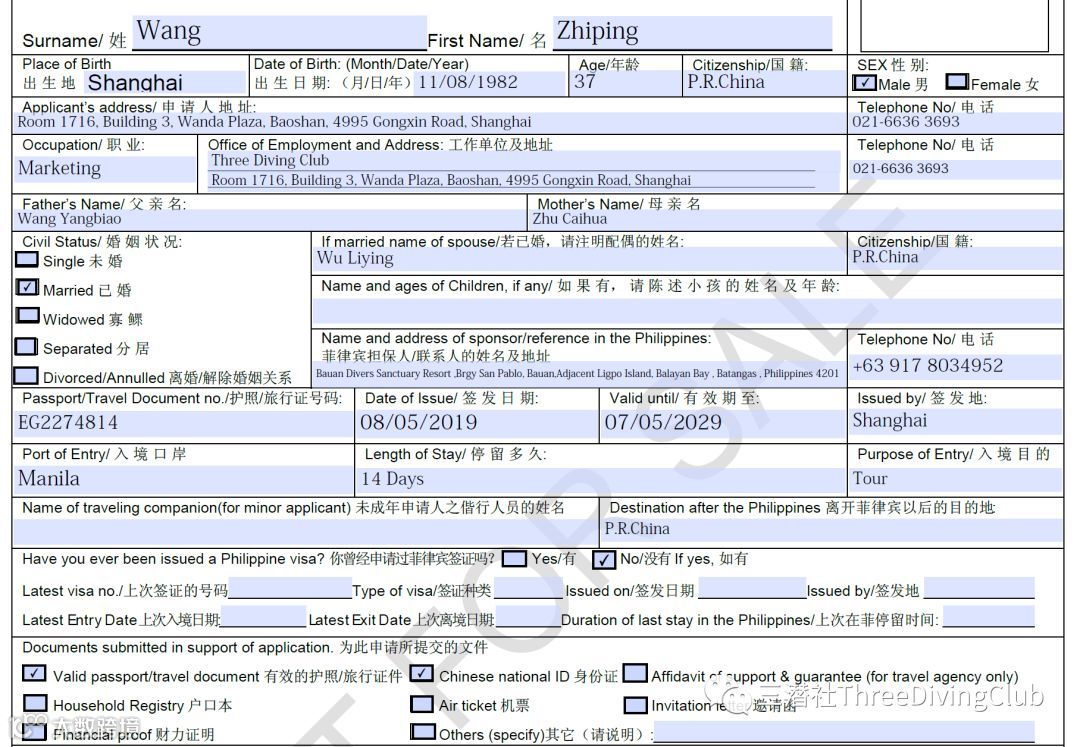Tick the Separated checkbox
This screenshot has width=1080, height=747.
click(x=27, y=346)
